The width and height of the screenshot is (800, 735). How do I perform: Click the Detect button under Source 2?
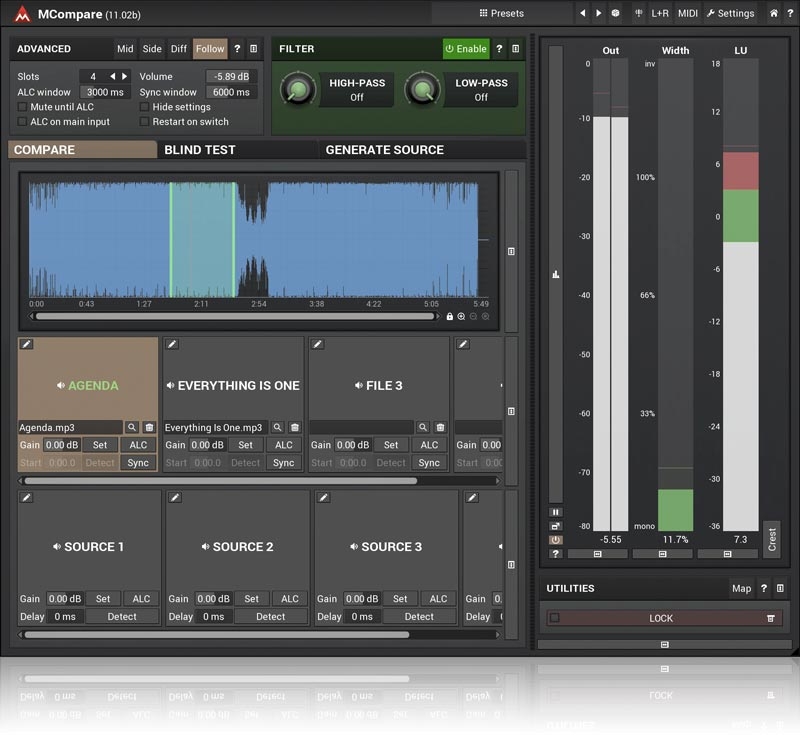(x=270, y=617)
